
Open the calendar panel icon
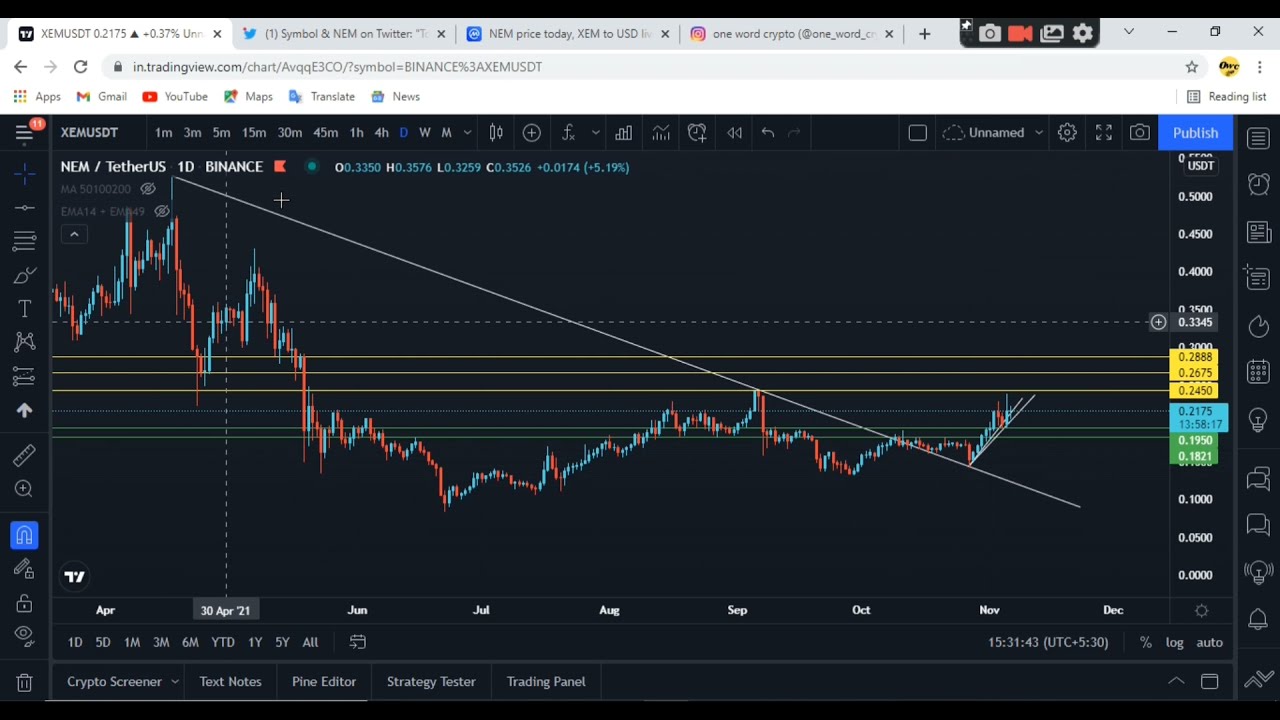click(x=1259, y=372)
